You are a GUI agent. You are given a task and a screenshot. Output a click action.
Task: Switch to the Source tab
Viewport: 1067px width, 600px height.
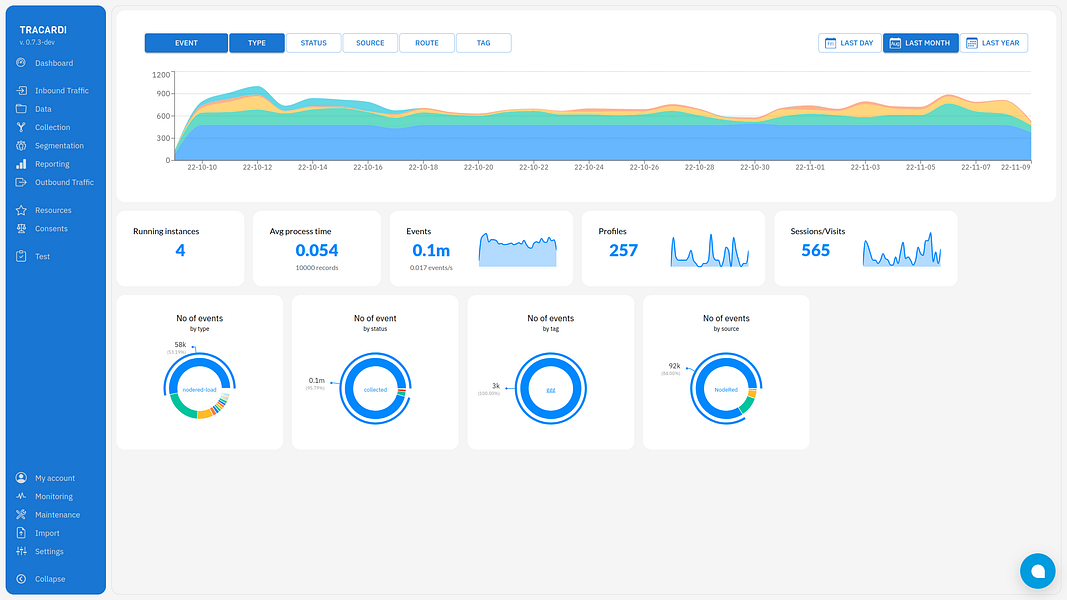click(x=370, y=43)
